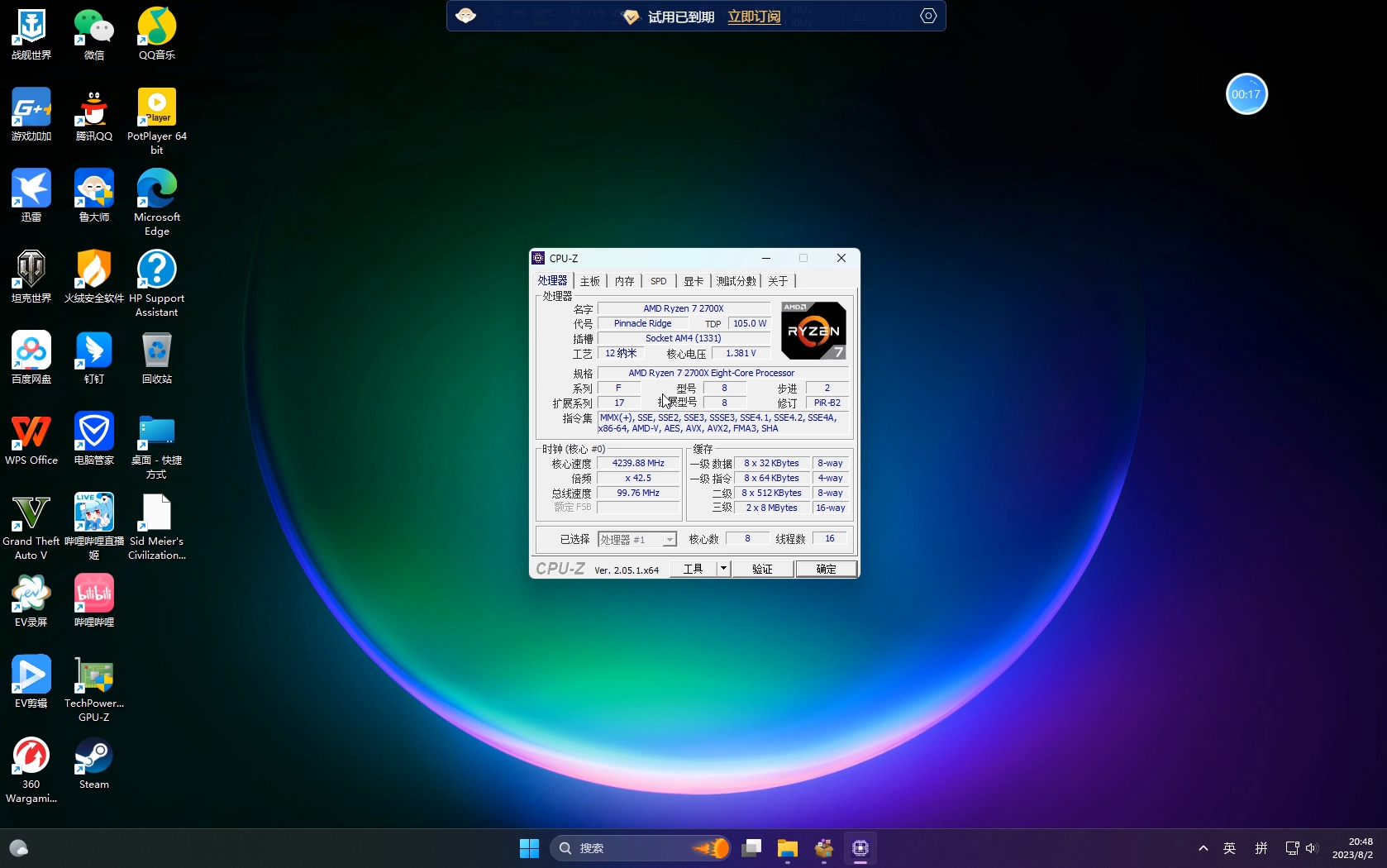Click the 立即订阅 subscribe link
Viewport: 1387px width, 868px height.
click(754, 17)
